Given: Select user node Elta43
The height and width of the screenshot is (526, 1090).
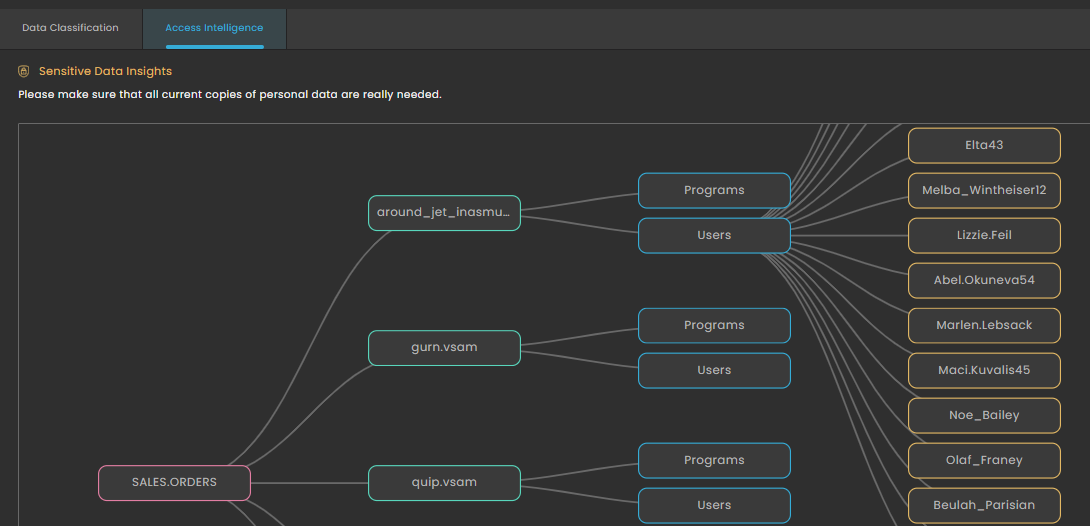Looking at the screenshot, I should pyautogui.click(x=984, y=145).
